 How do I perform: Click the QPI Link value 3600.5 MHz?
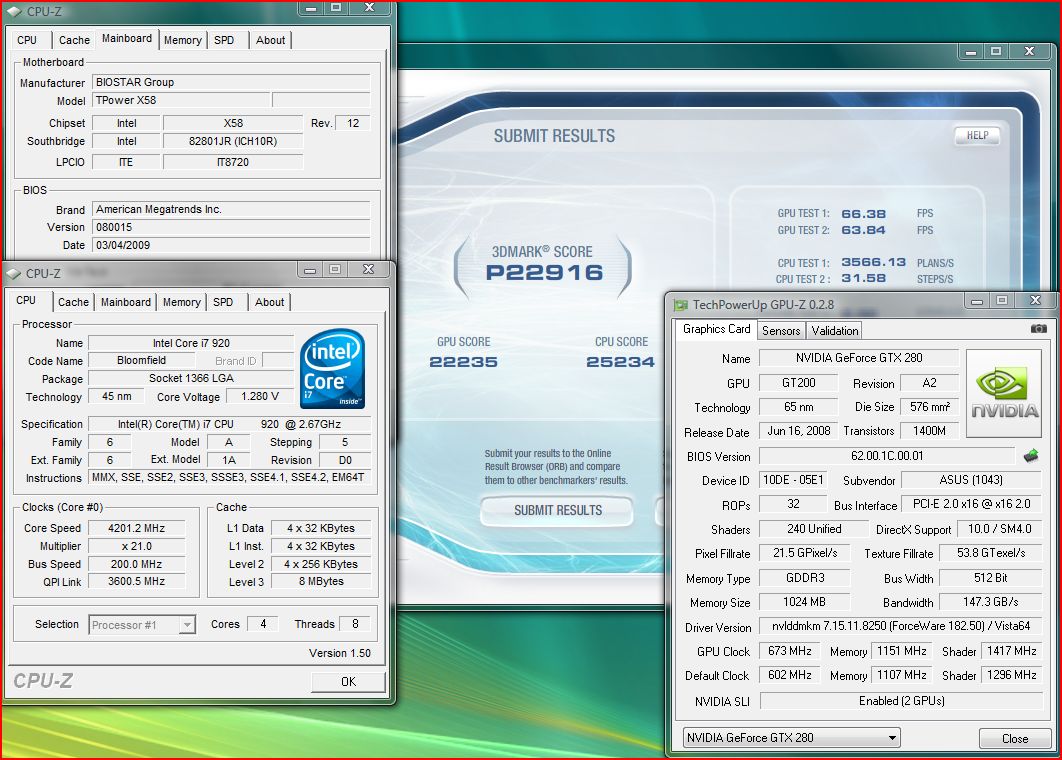click(x=137, y=581)
